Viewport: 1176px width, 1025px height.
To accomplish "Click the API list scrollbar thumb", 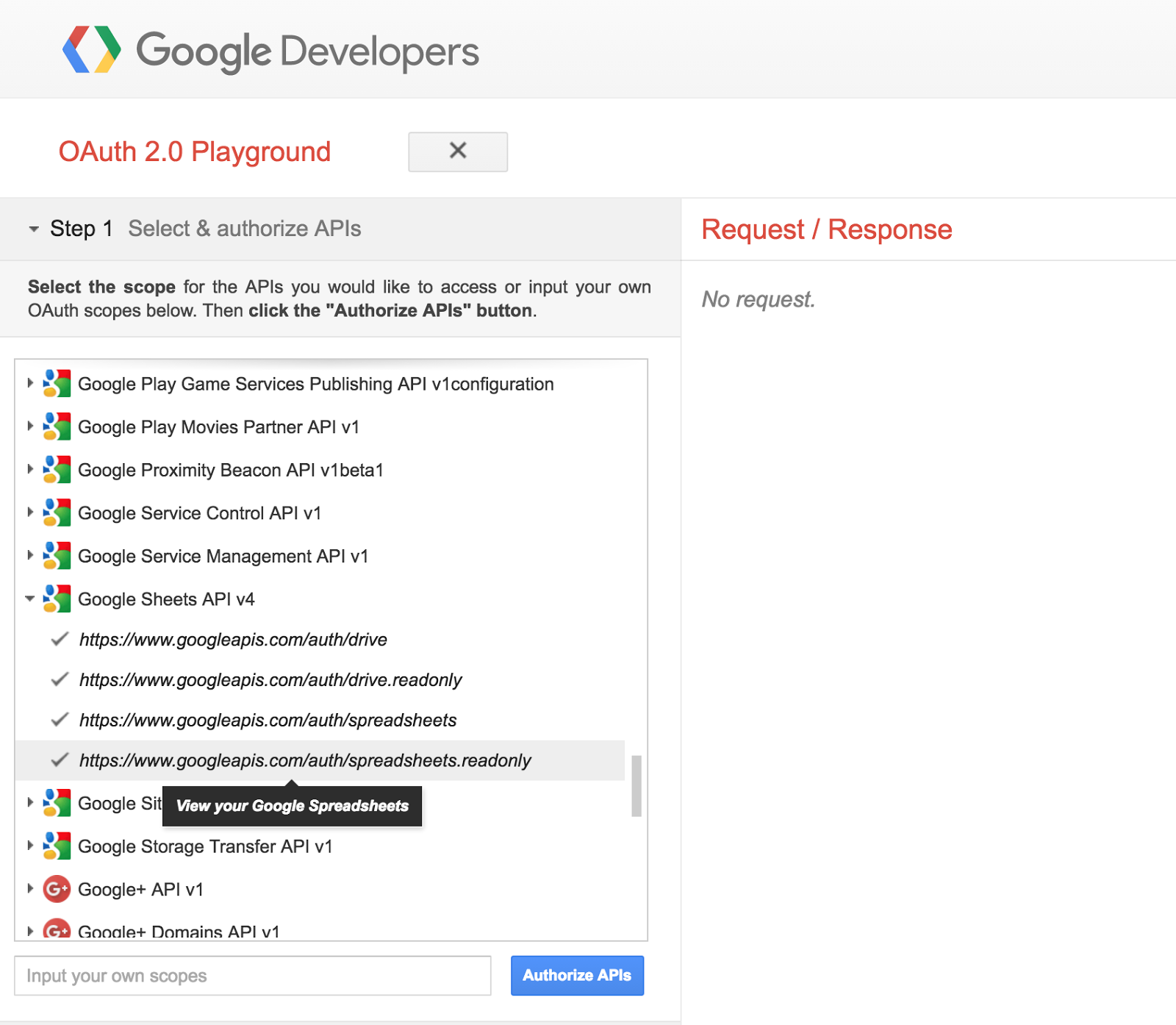I will pyautogui.click(x=637, y=785).
